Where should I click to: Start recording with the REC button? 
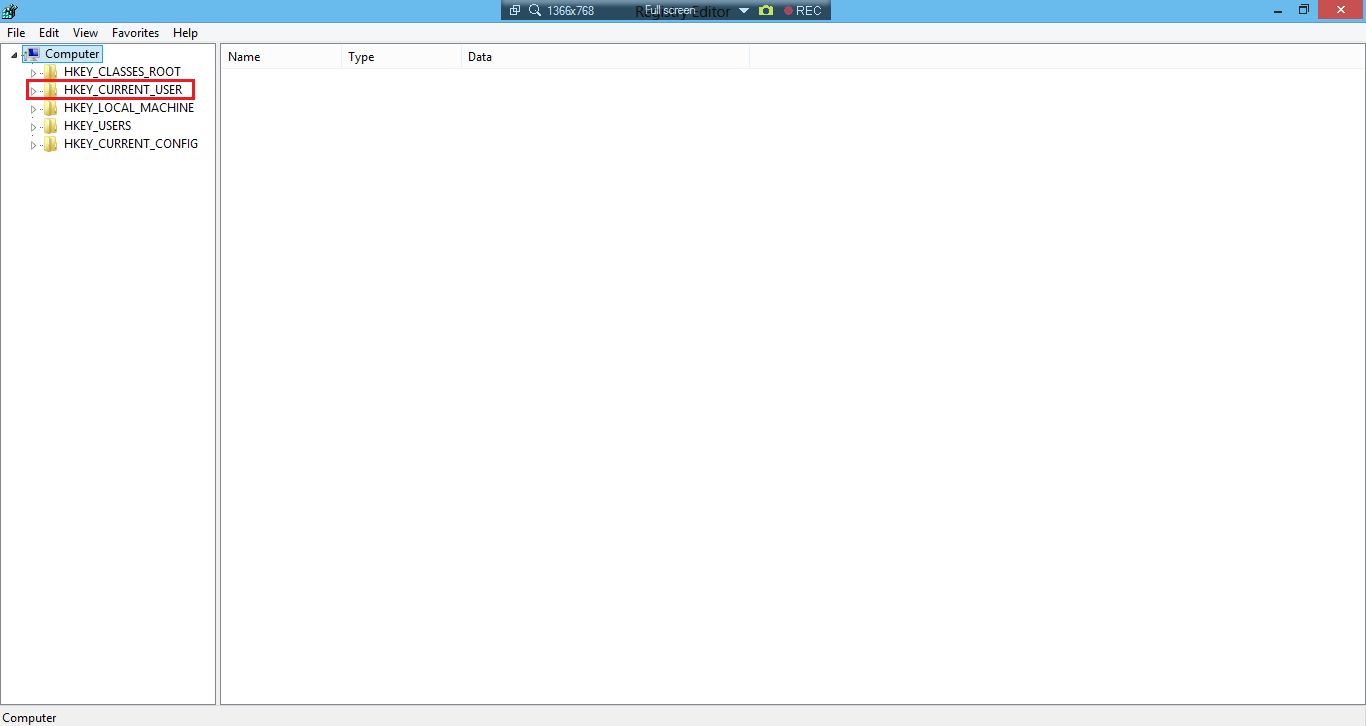click(x=803, y=11)
